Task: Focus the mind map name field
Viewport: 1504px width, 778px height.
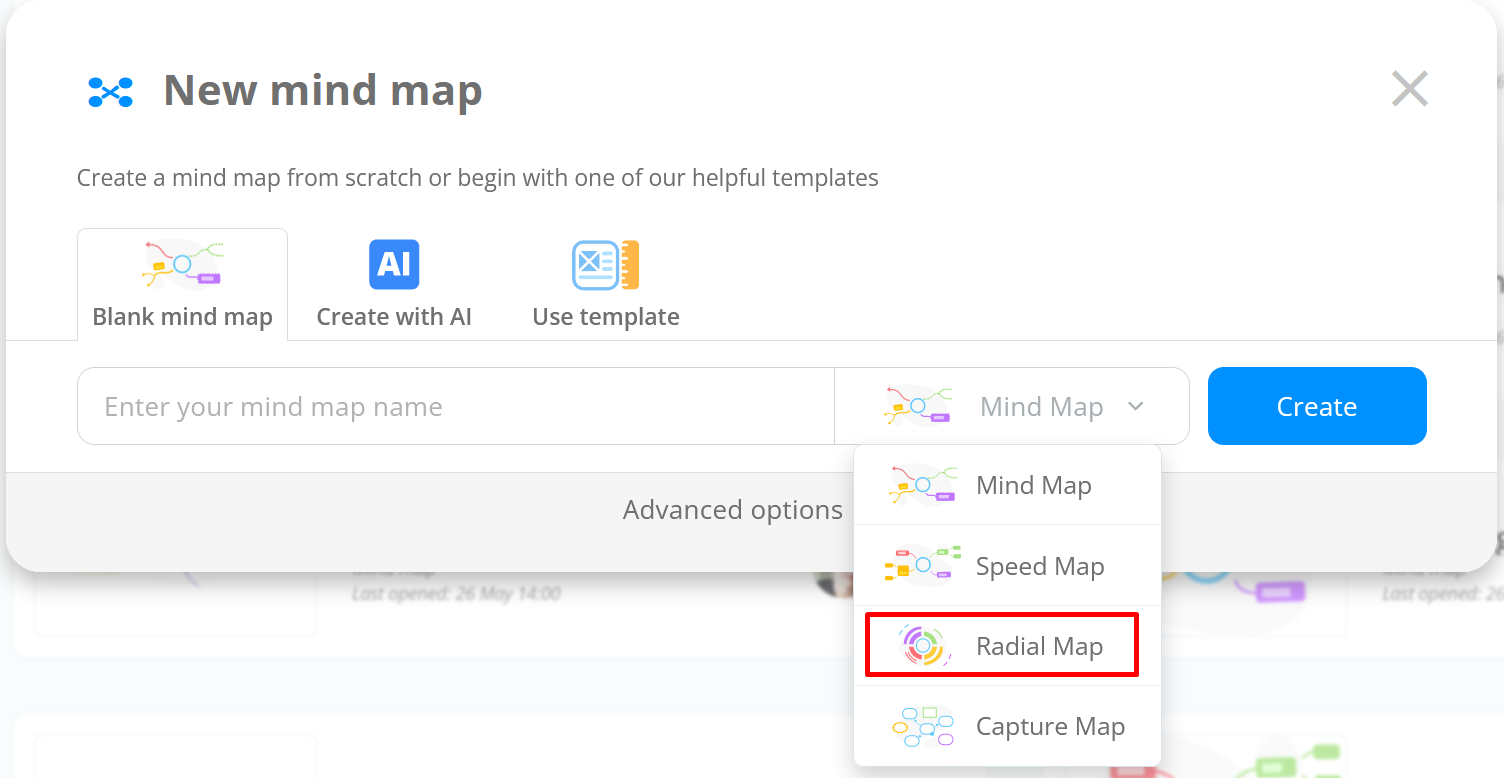Action: pyautogui.click(x=455, y=407)
